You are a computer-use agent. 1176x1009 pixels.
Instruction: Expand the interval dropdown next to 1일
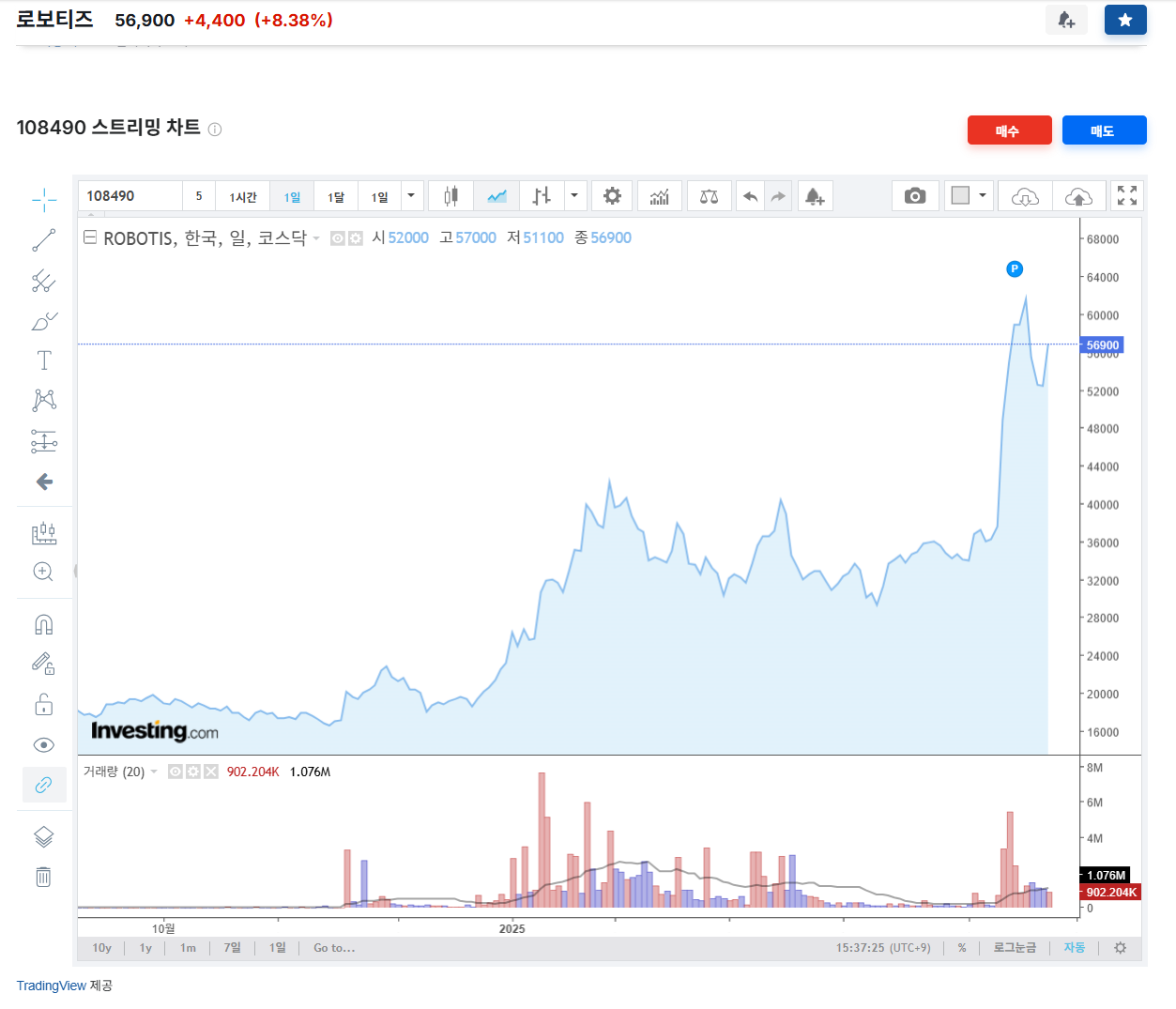click(x=411, y=195)
